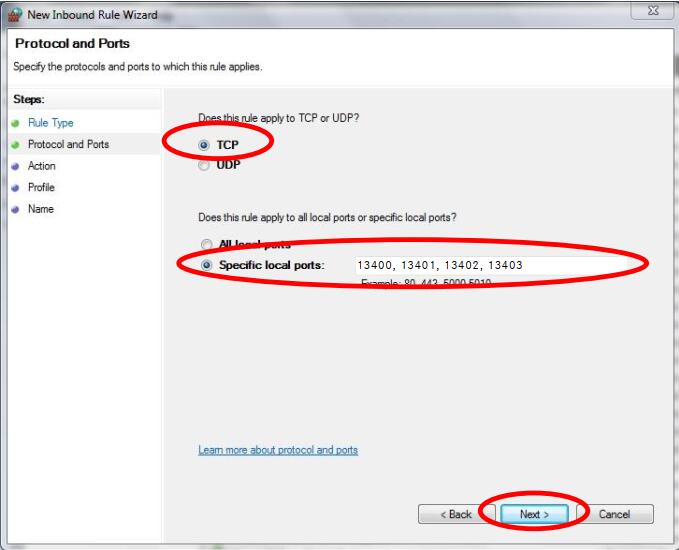This screenshot has width=679, height=550.
Task: Click the green bullet beside Protocol and Ports
Action: [x=16, y=145]
